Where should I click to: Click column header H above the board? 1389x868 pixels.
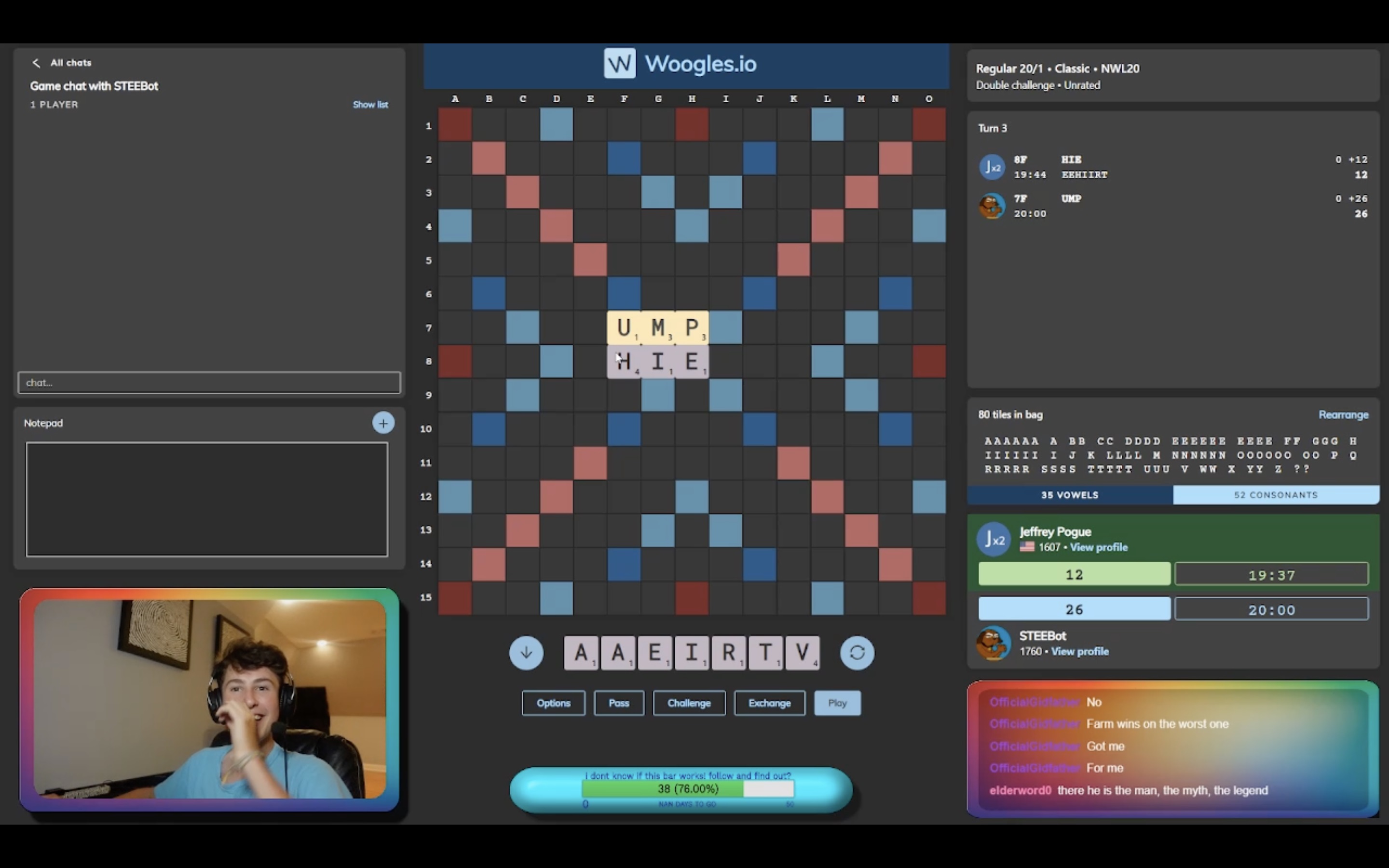pos(692,99)
